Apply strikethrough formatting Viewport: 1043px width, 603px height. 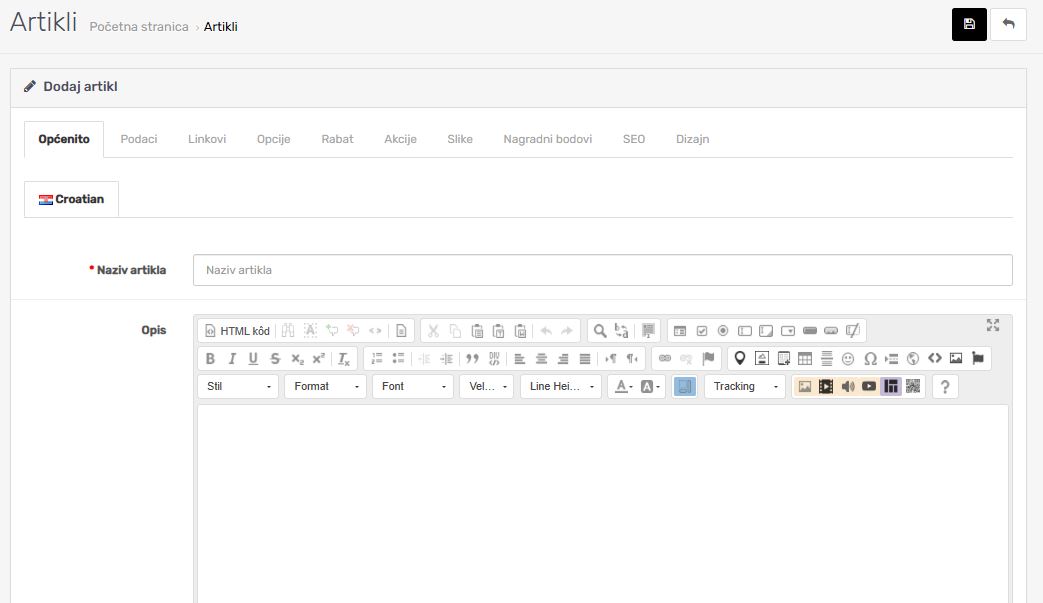tap(275, 358)
